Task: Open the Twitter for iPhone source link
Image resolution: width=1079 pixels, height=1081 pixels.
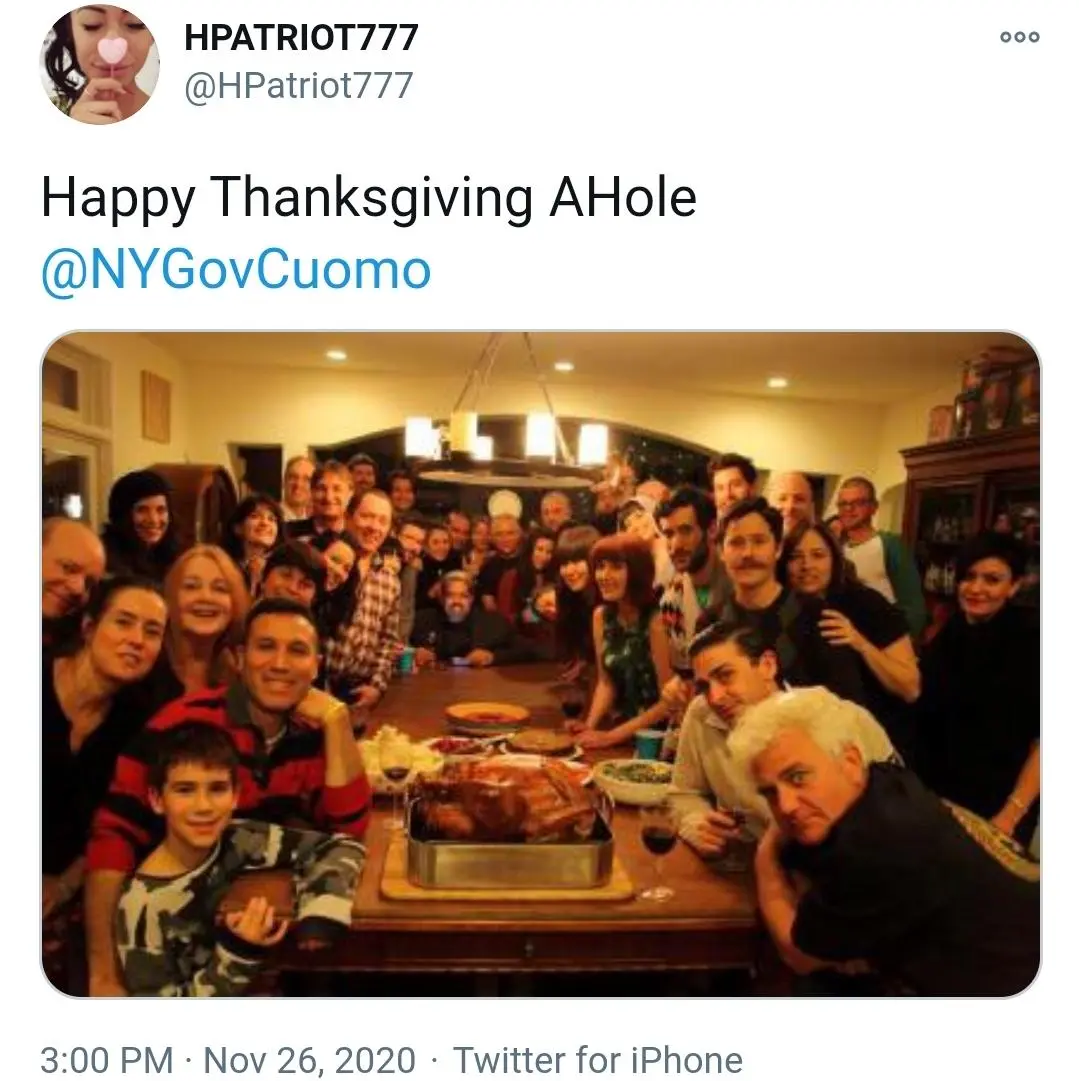Action: (598, 1059)
